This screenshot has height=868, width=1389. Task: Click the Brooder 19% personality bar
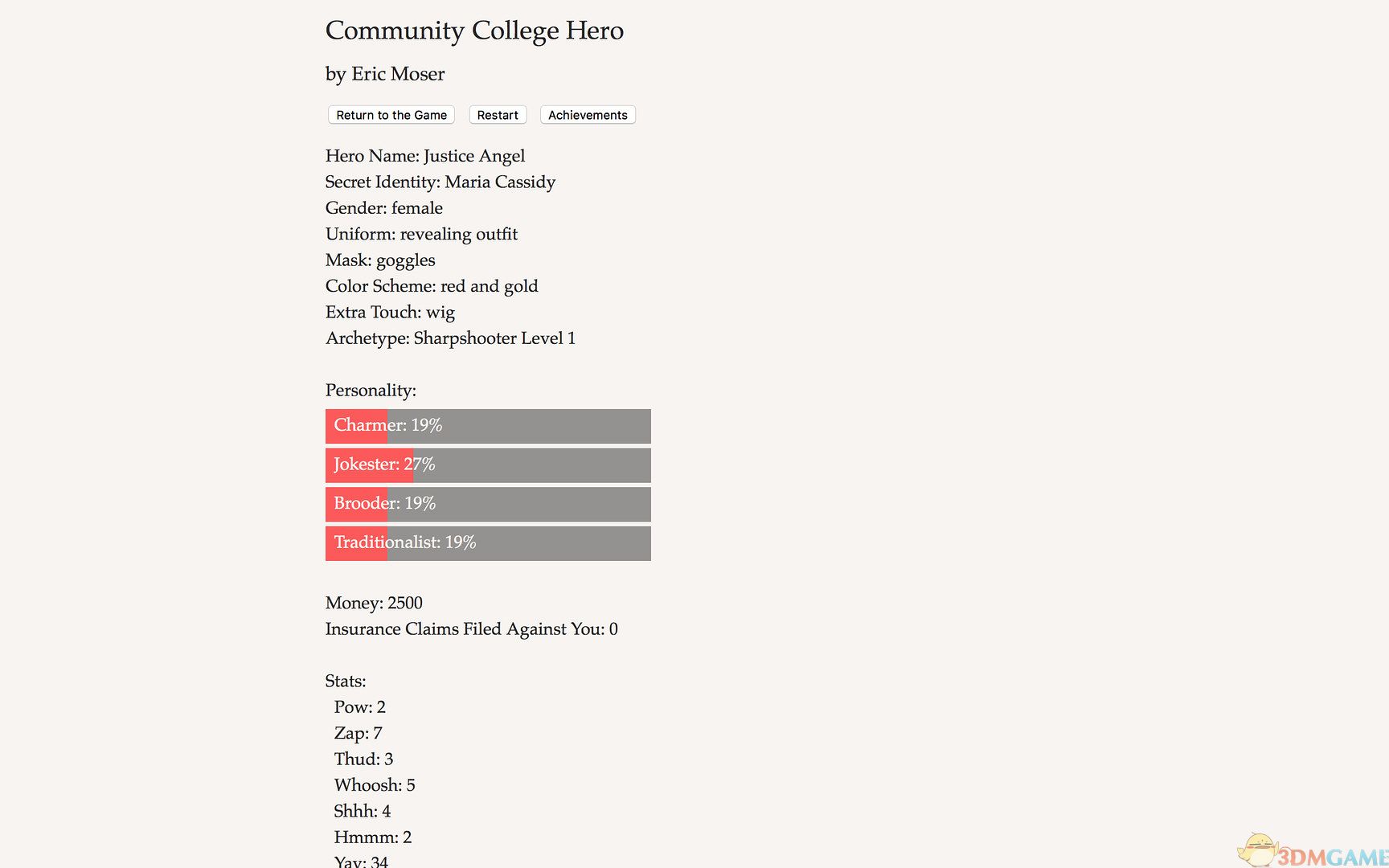coord(488,504)
